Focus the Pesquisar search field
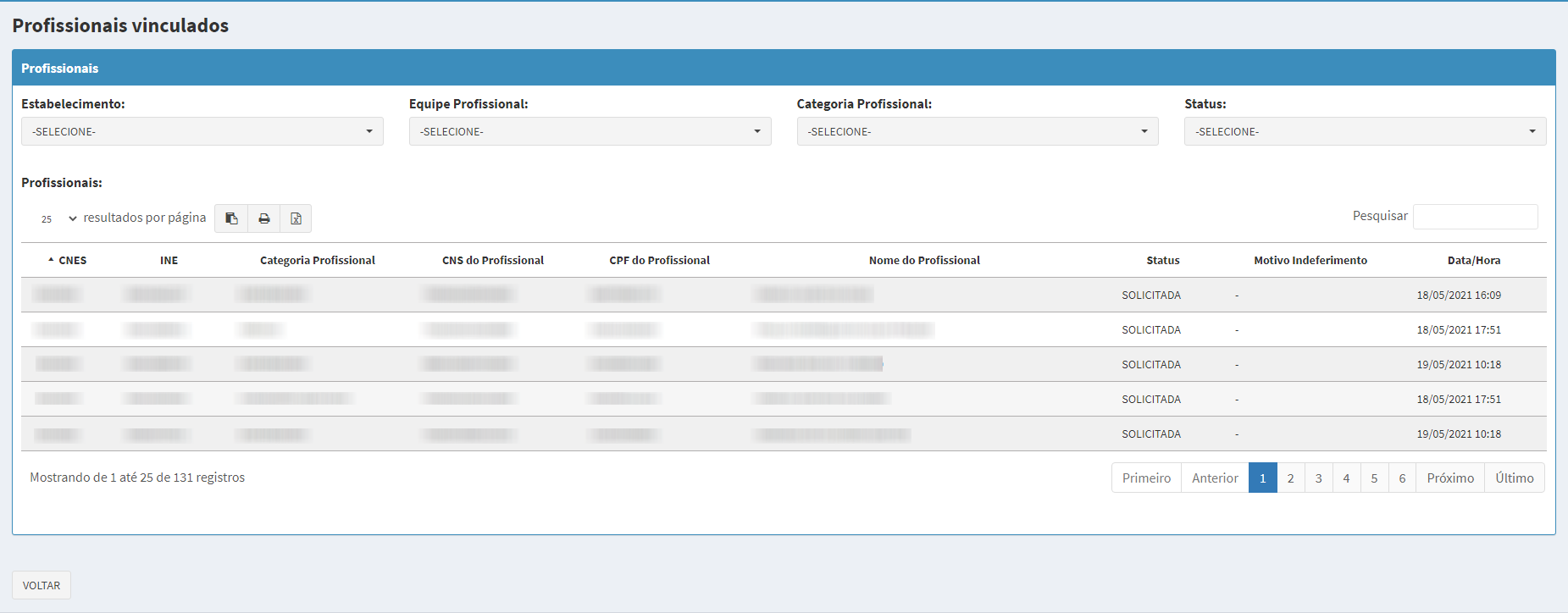Screen dimensions: 1568x613 1475,217
